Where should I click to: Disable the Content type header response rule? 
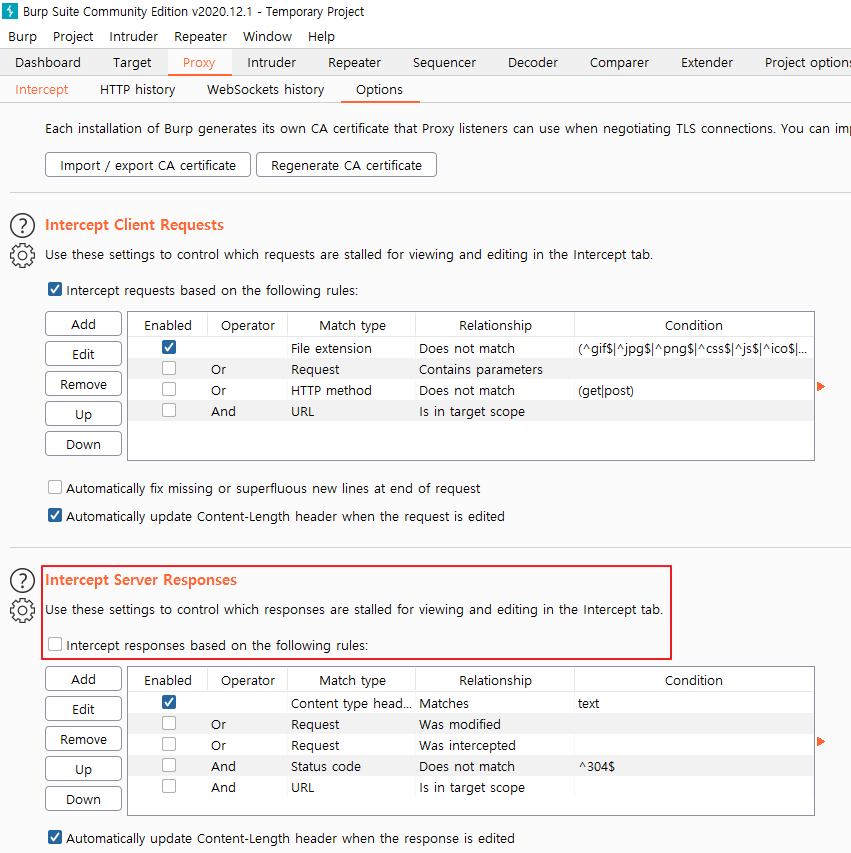click(169, 702)
